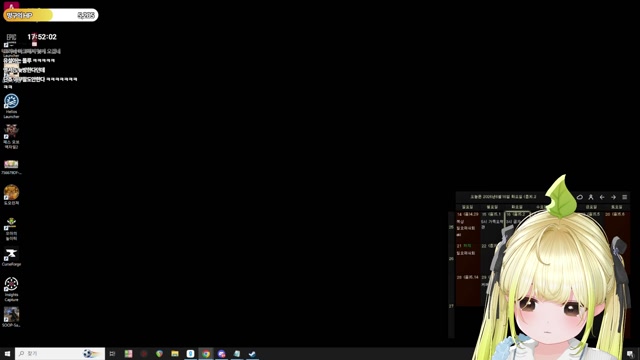
Task: Open the SOOP desktop shortcut
Action: point(11,317)
